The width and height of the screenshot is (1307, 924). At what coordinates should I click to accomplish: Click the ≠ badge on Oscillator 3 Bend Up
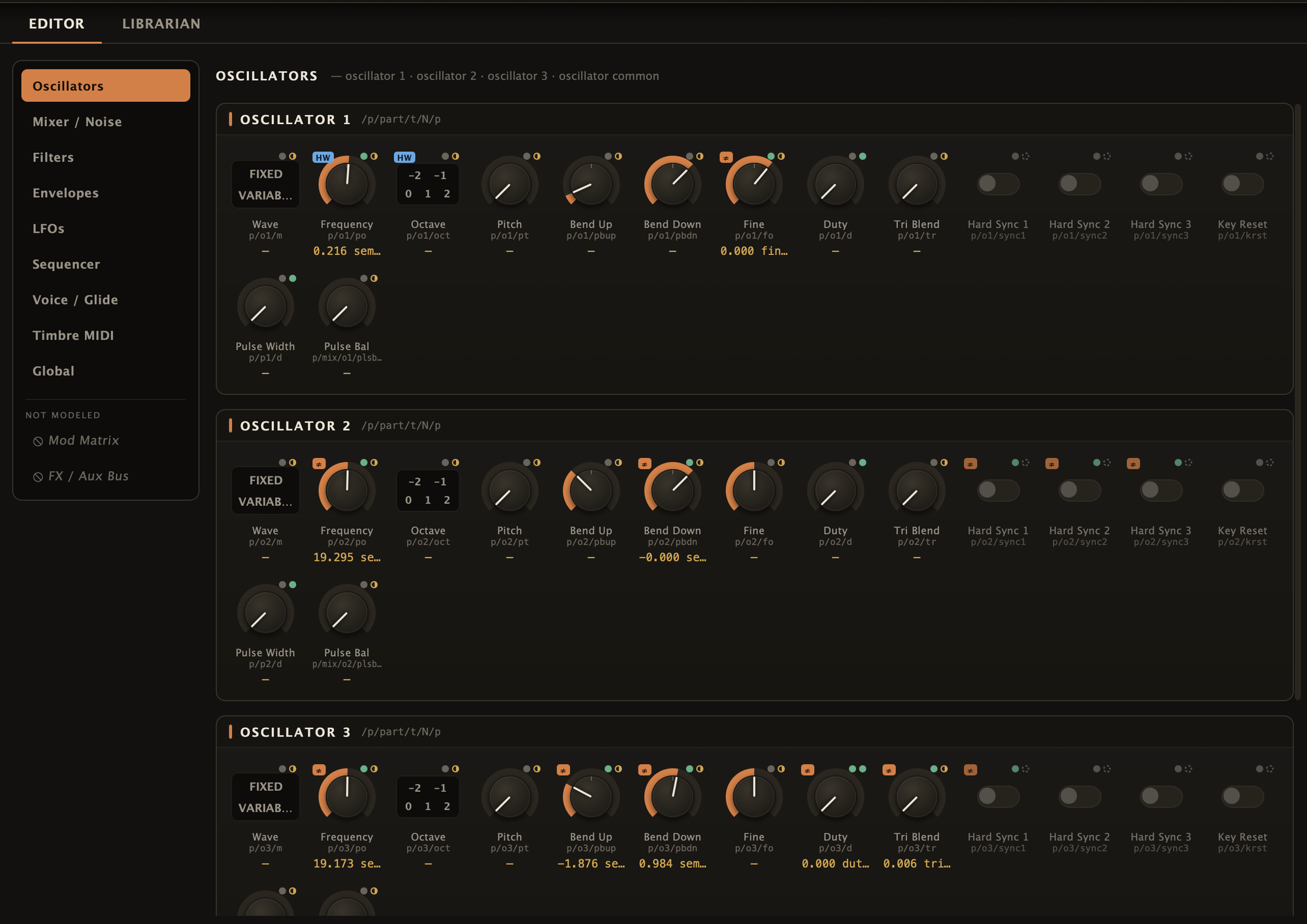tap(563, 770)
